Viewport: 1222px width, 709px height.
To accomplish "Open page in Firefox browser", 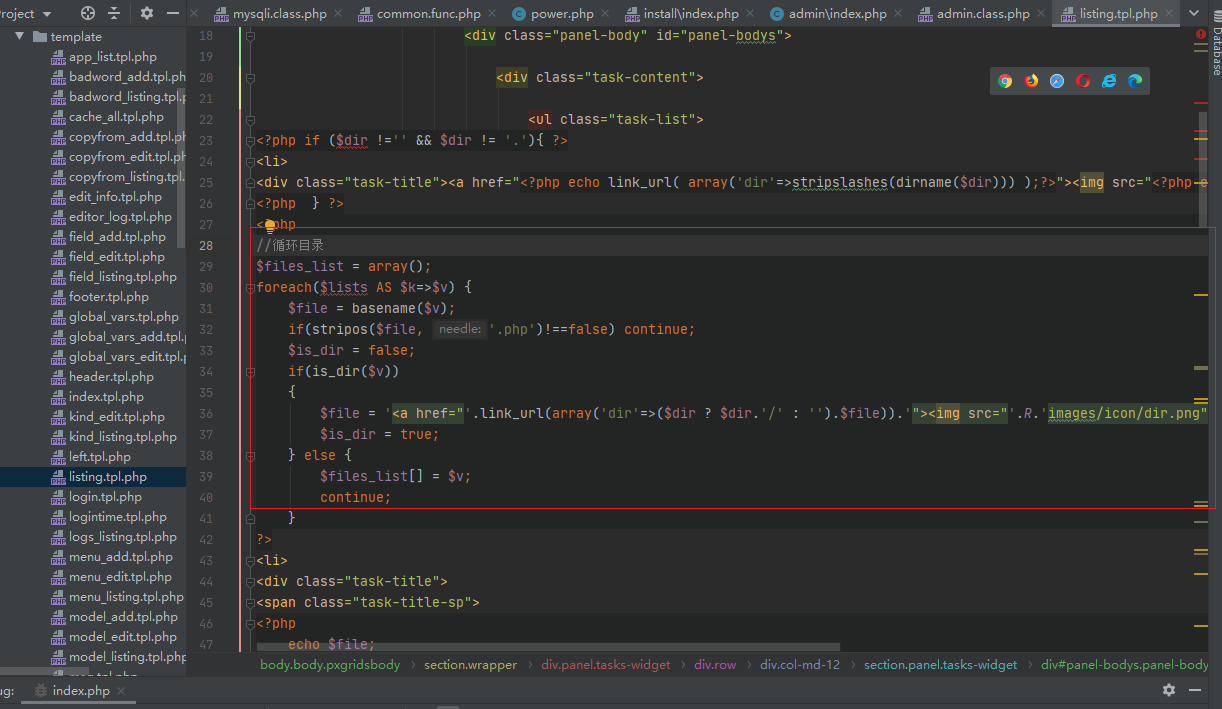I will pos(1031,81).
